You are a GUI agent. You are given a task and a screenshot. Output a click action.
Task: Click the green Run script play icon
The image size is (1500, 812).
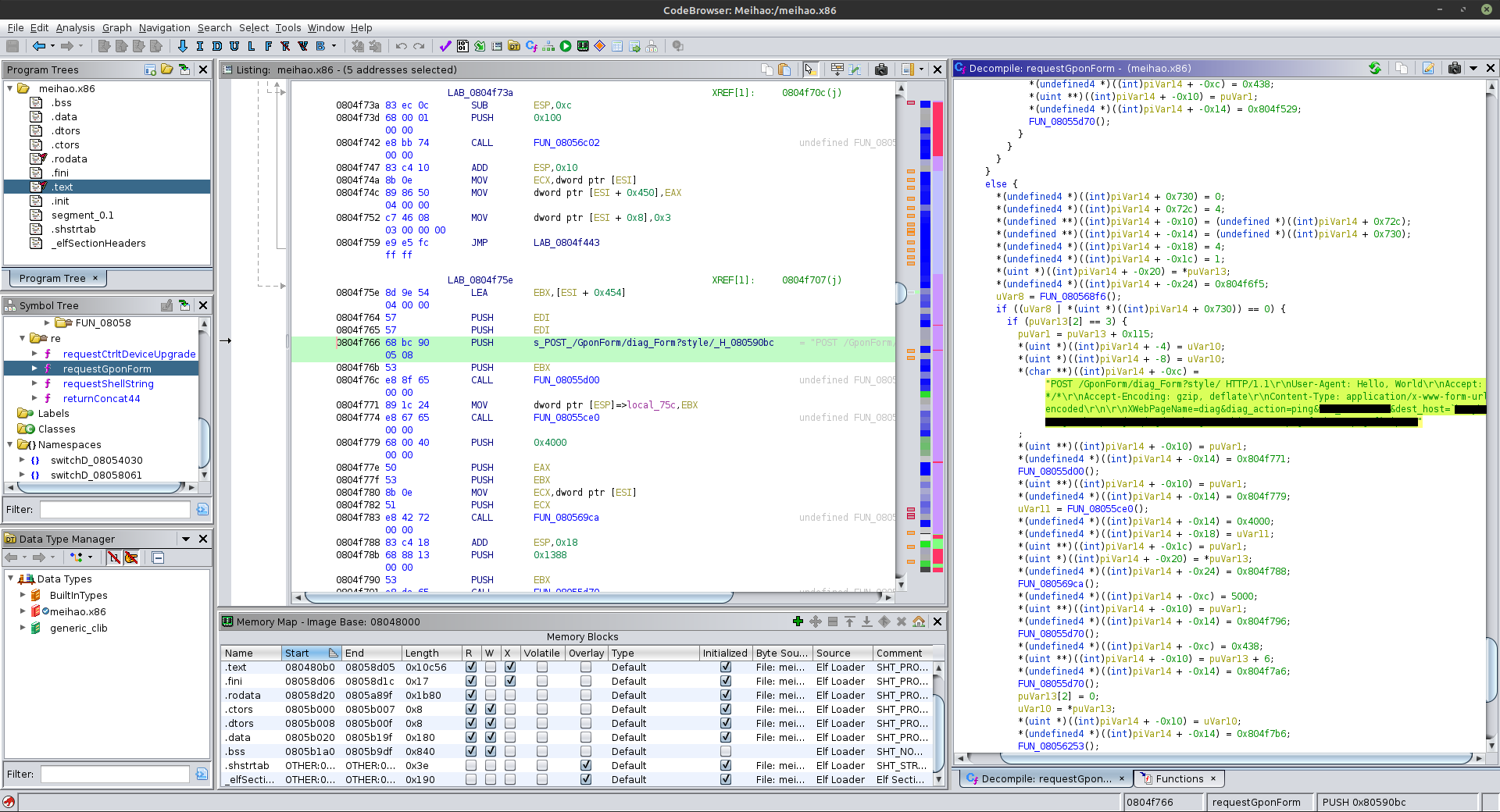click(566, 46)
